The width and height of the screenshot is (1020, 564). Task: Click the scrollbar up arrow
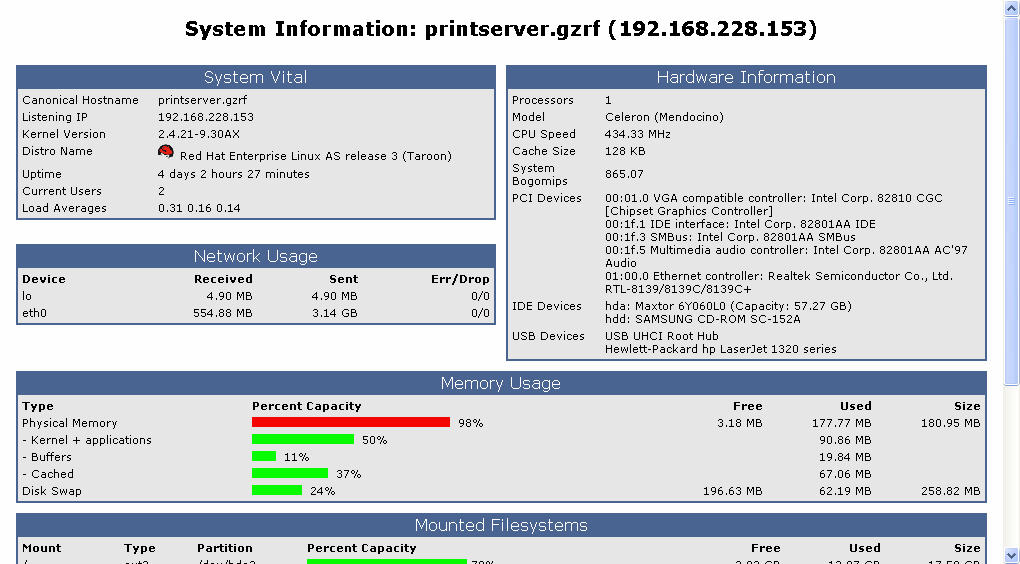1011,9
